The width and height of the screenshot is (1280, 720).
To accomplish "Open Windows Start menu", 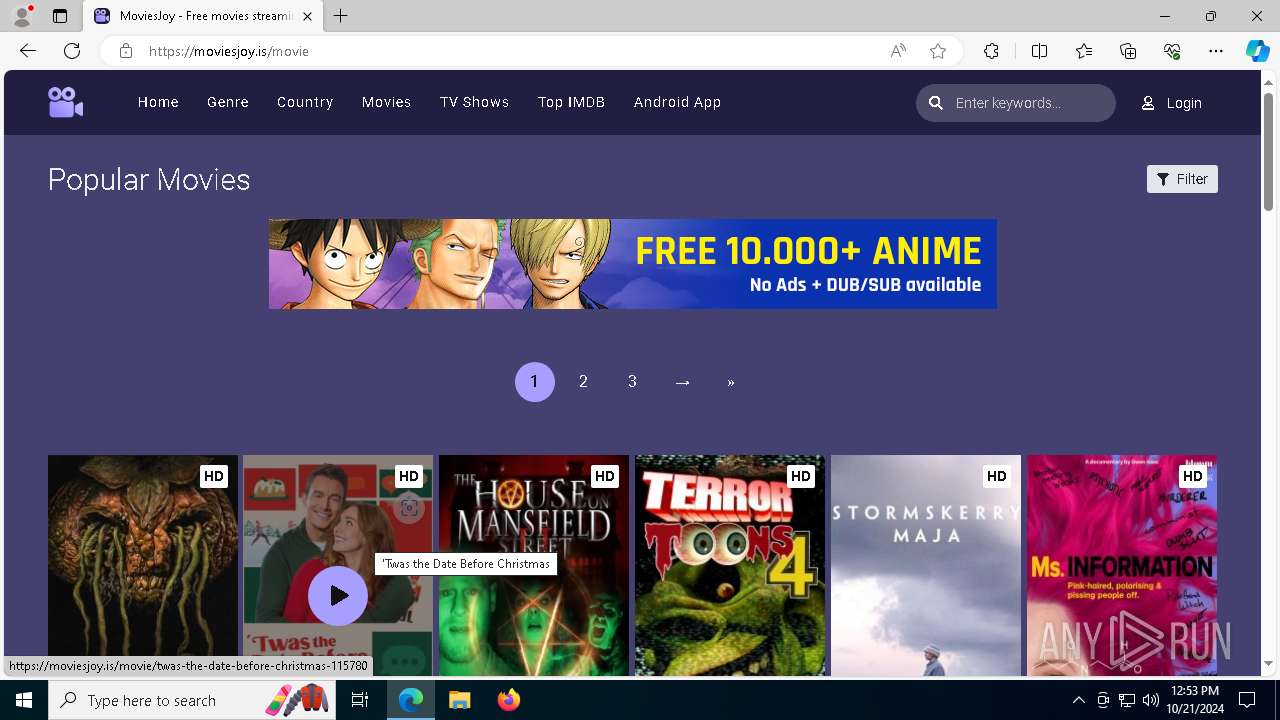I will tap(24, 700).
